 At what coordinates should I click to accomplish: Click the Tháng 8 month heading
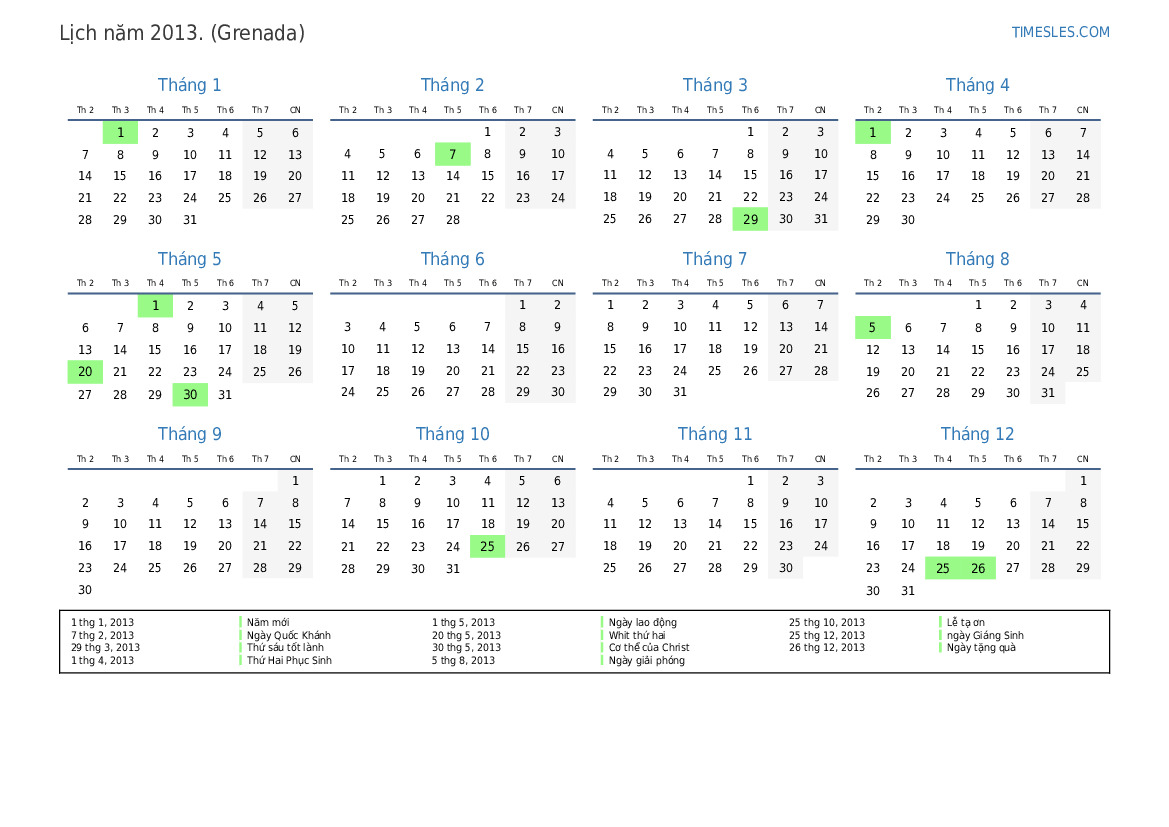tap(977, 259)
